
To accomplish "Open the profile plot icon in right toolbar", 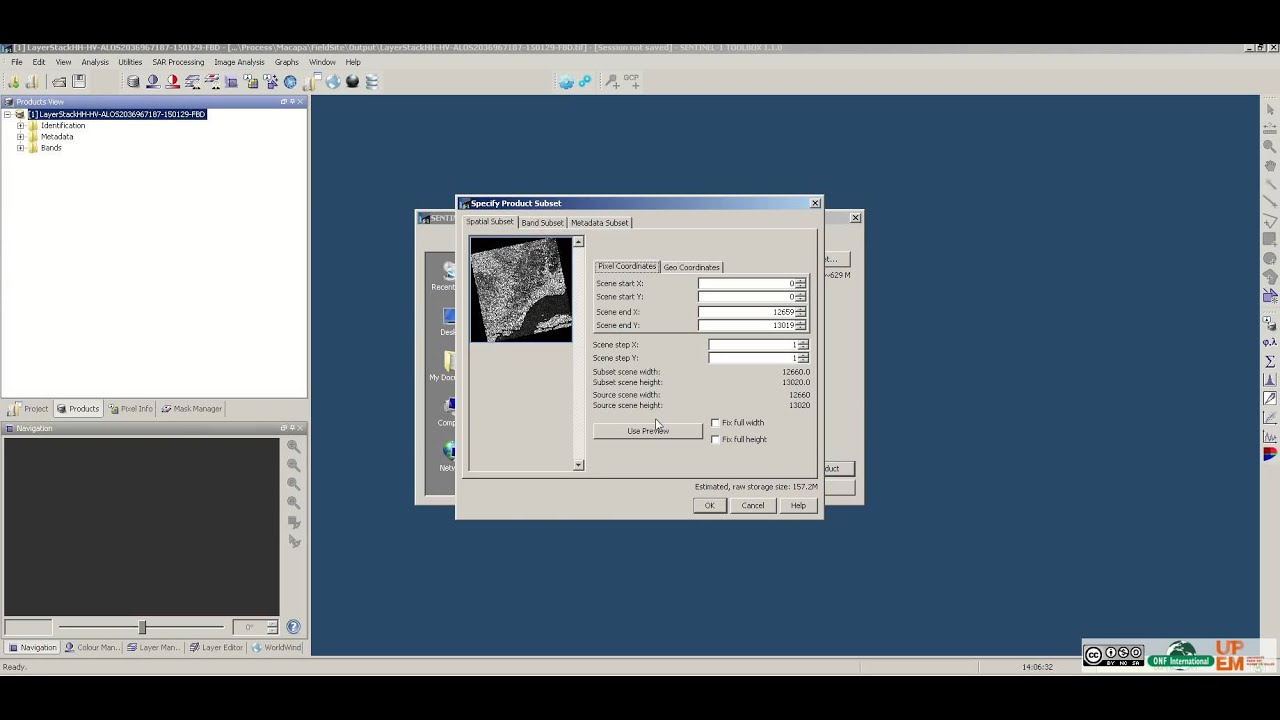I will click(x=1270, y=436).
